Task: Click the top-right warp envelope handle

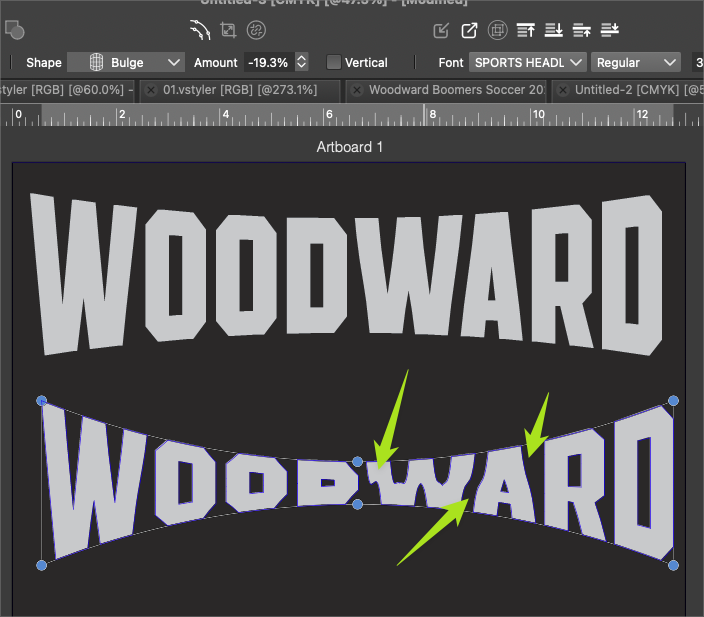Action: click(x=673, y=401)
